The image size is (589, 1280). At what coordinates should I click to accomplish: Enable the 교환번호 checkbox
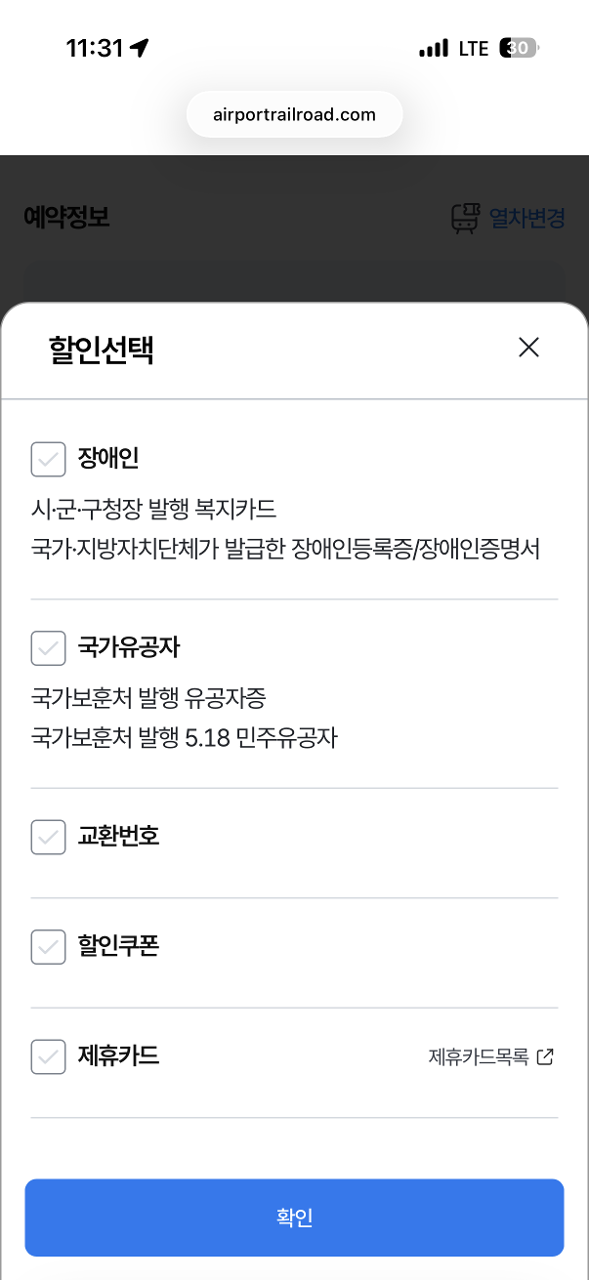(48, 837)
